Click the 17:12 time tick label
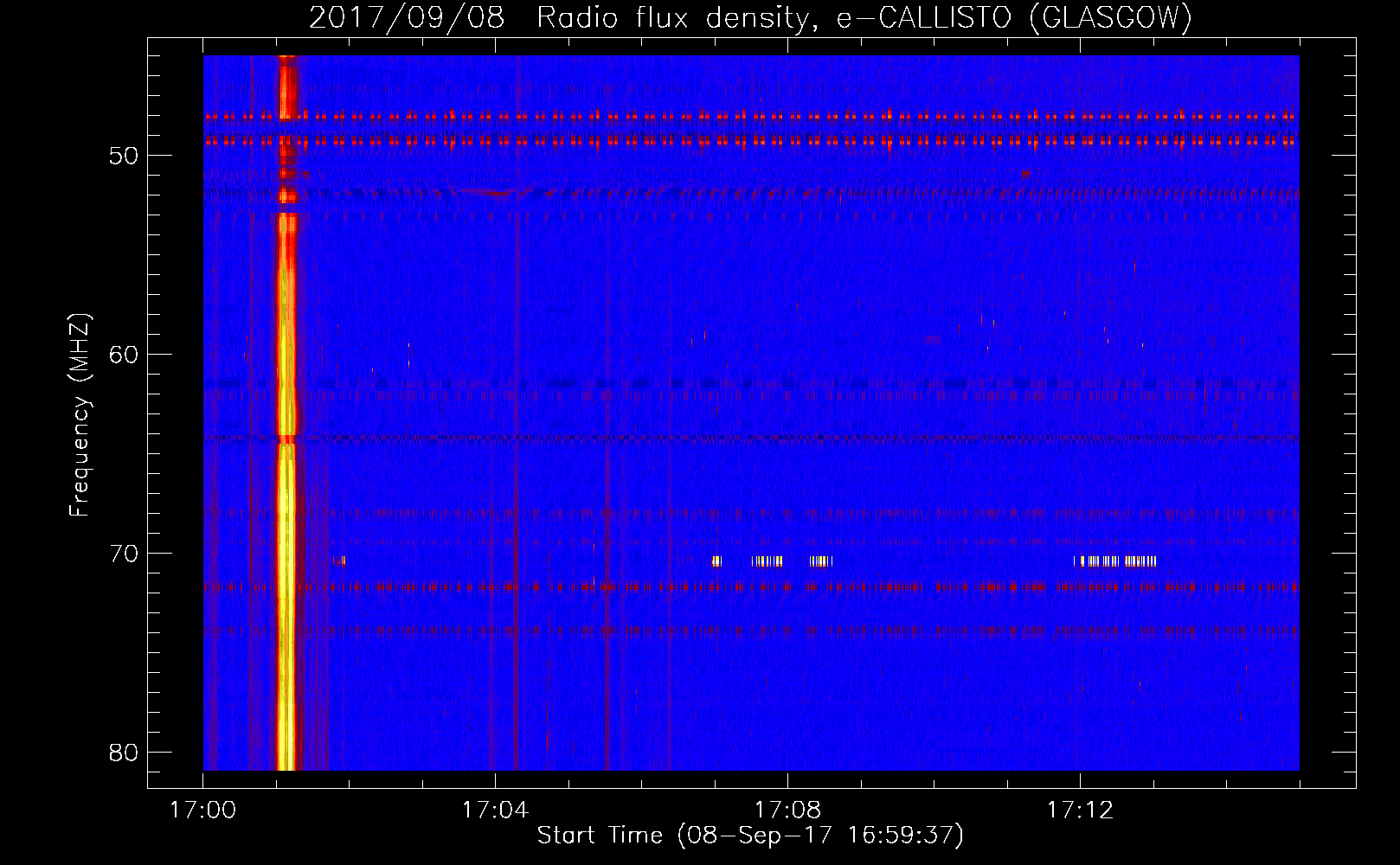This screenshot has width=1400, height=865. 1080,811
